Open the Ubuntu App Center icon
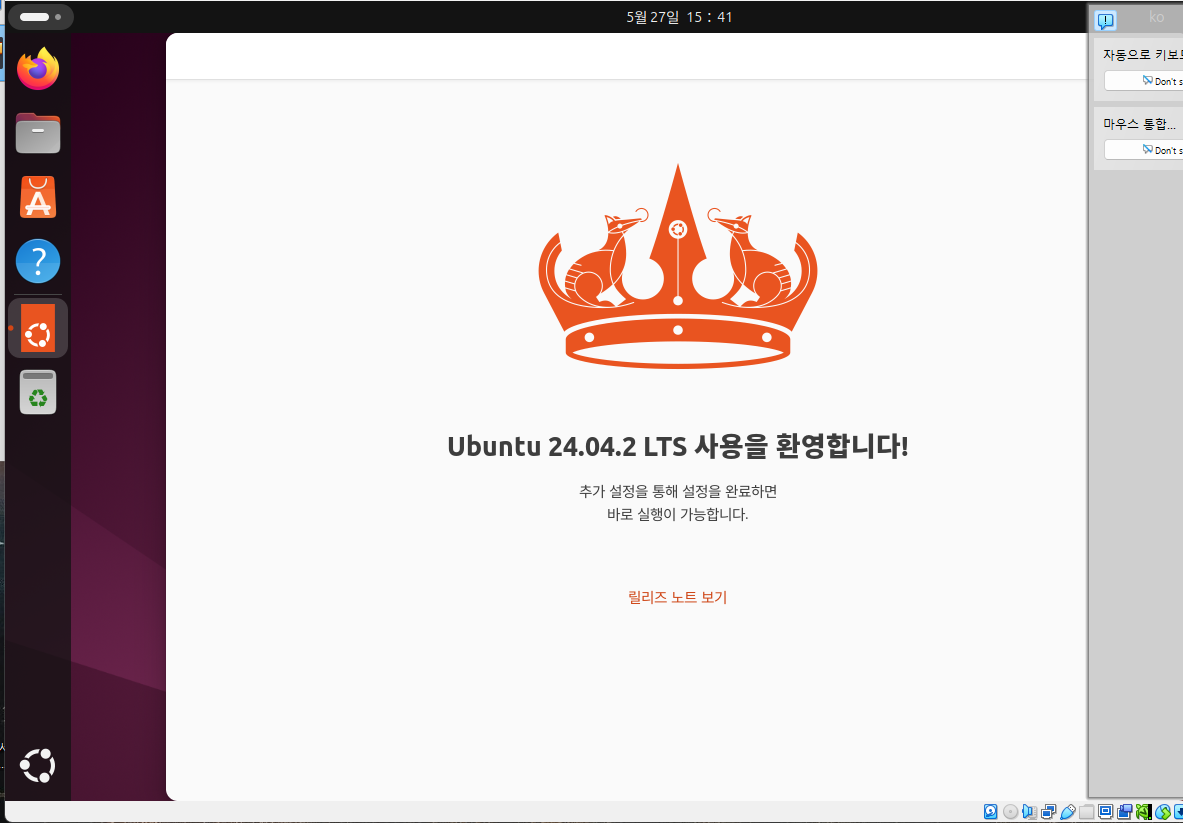 coord(38,197)
